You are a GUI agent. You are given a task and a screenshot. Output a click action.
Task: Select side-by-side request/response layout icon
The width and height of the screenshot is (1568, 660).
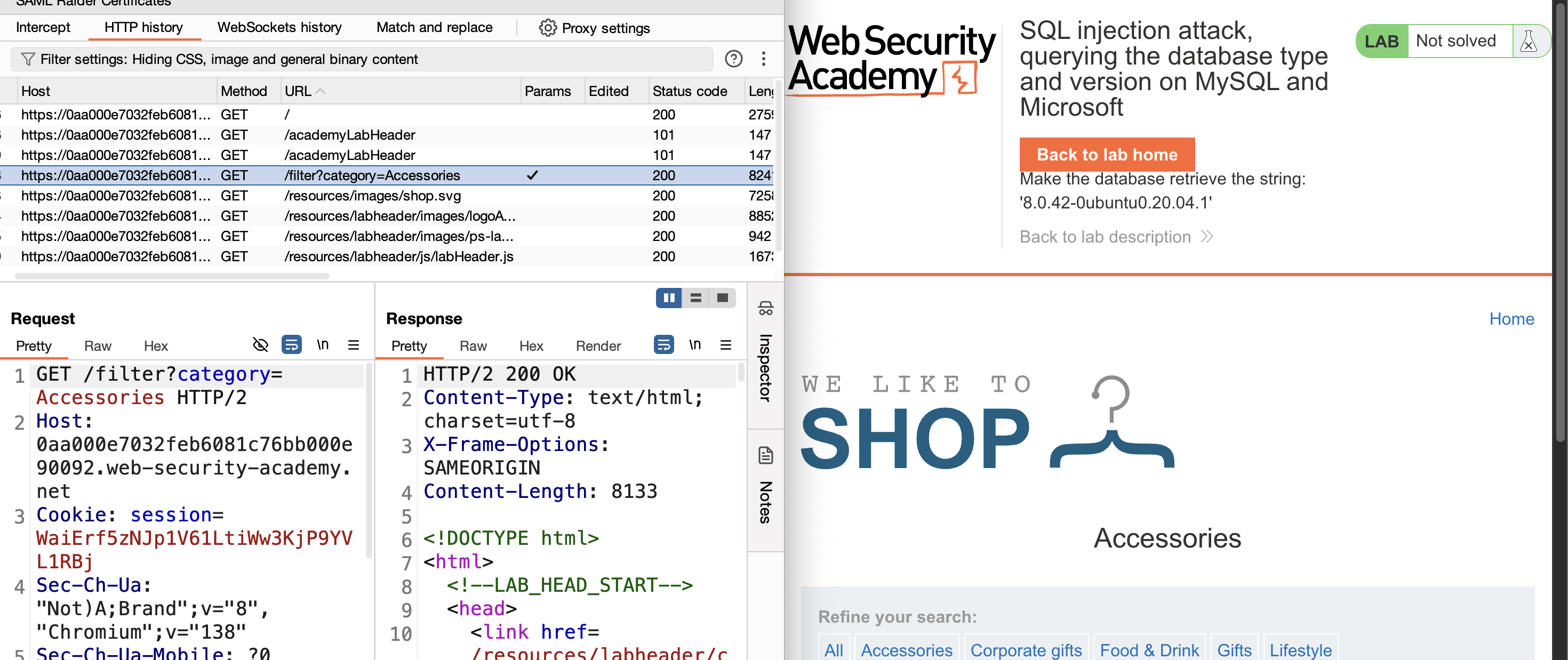tap(669, 298)
